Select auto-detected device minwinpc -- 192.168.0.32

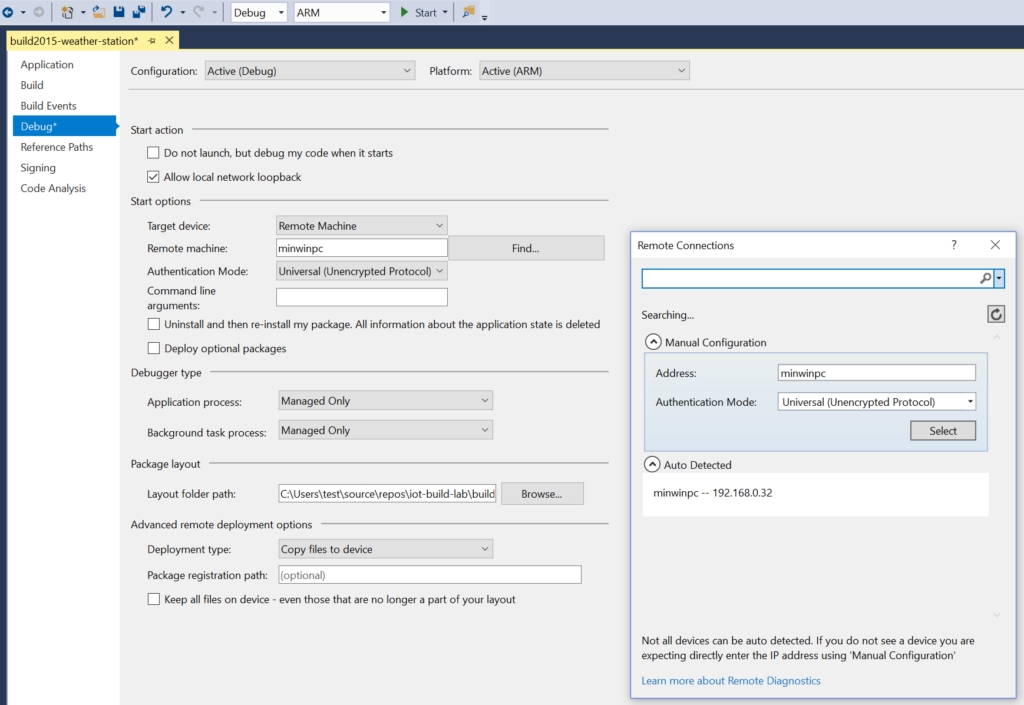coord(712,493)
